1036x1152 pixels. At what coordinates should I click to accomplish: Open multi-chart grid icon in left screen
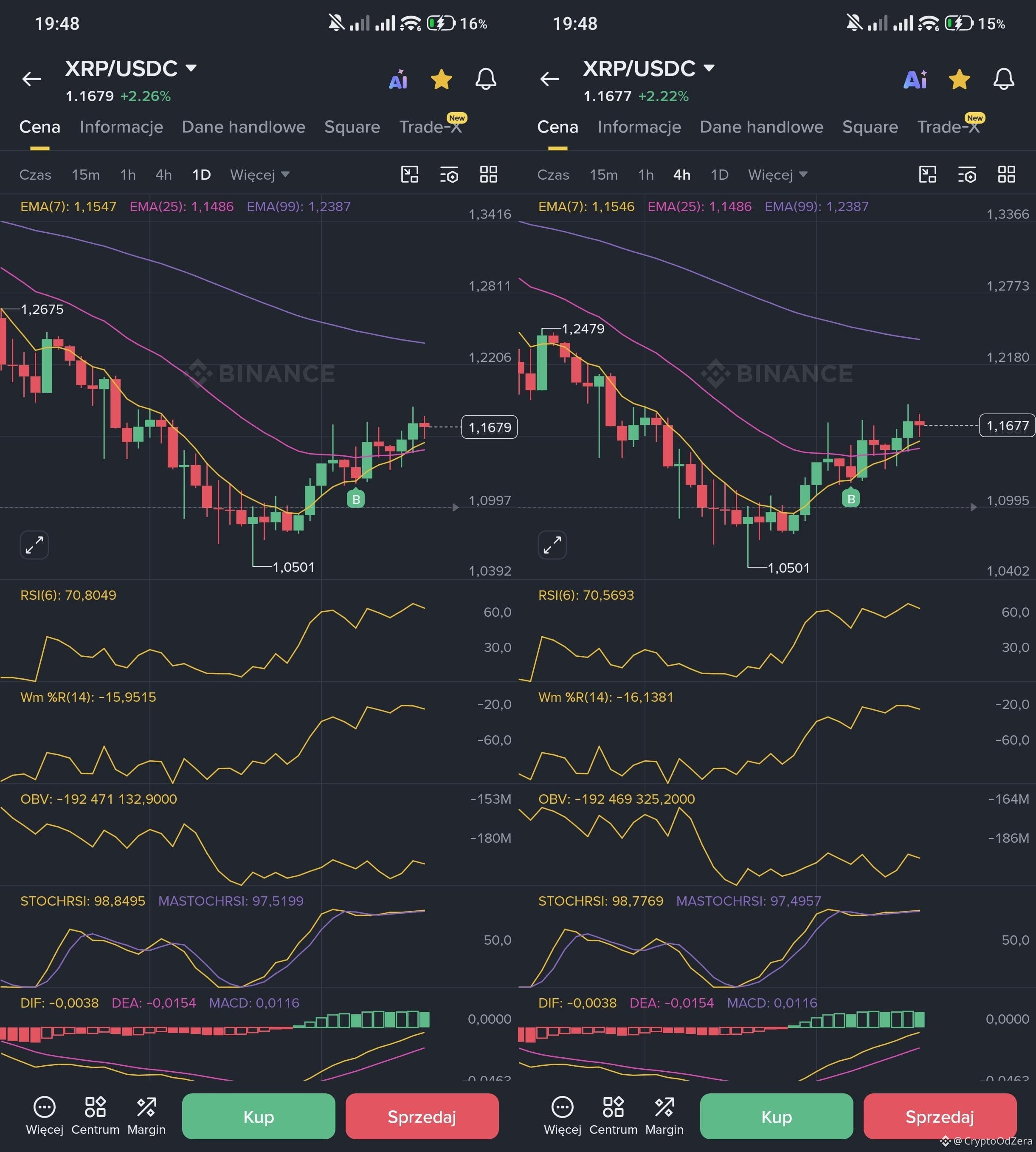[488, 174]
